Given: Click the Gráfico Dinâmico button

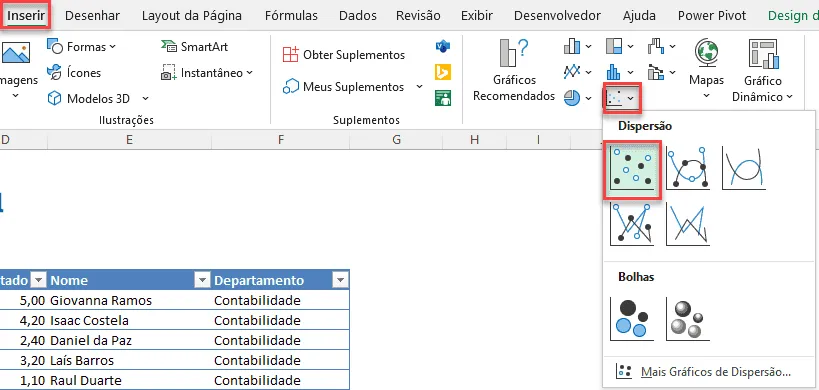Looking at the screenshot, I should (x=763, y=70).
